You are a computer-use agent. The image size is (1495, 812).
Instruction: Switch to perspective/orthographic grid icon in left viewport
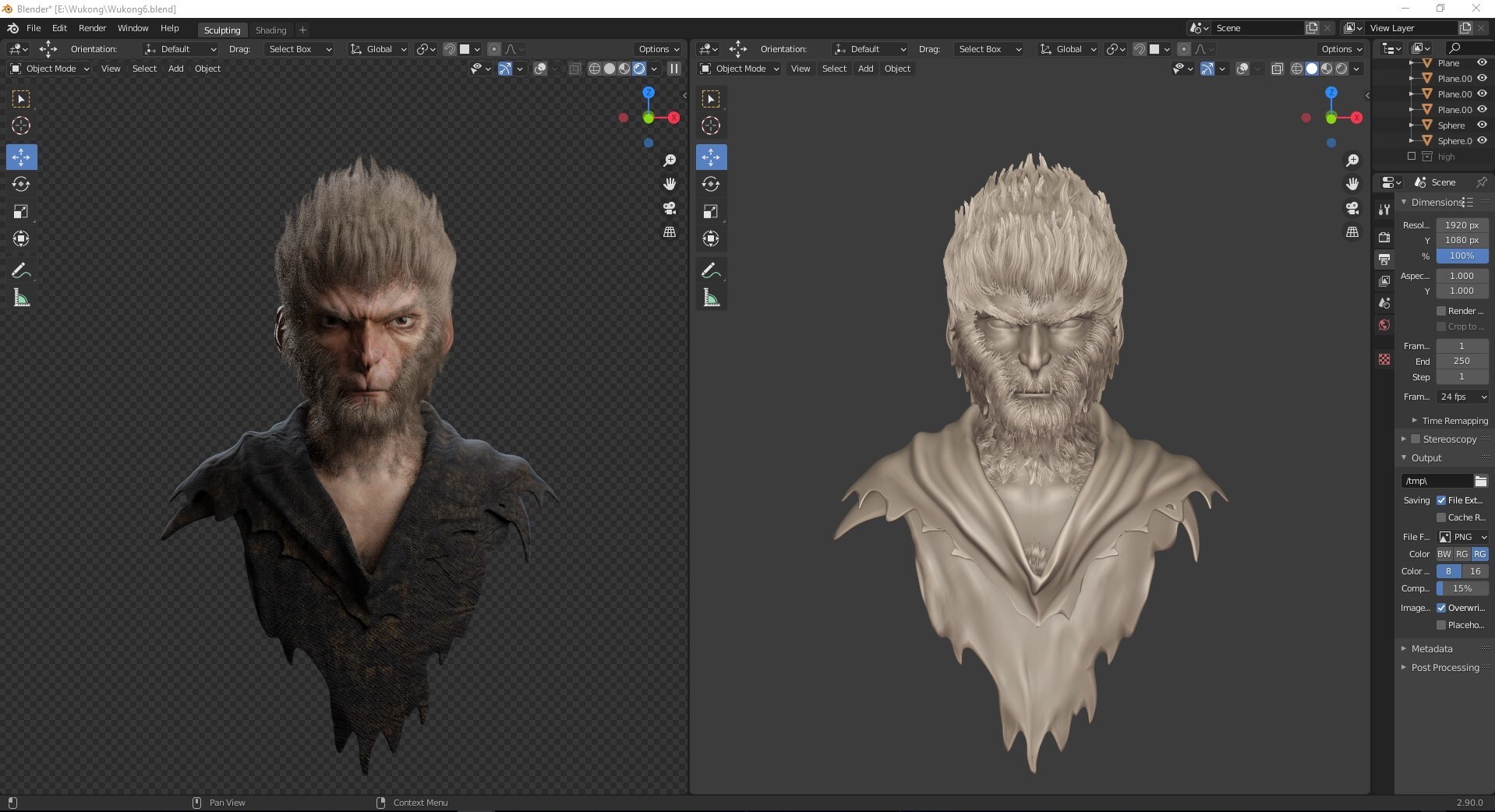[670, 232]
